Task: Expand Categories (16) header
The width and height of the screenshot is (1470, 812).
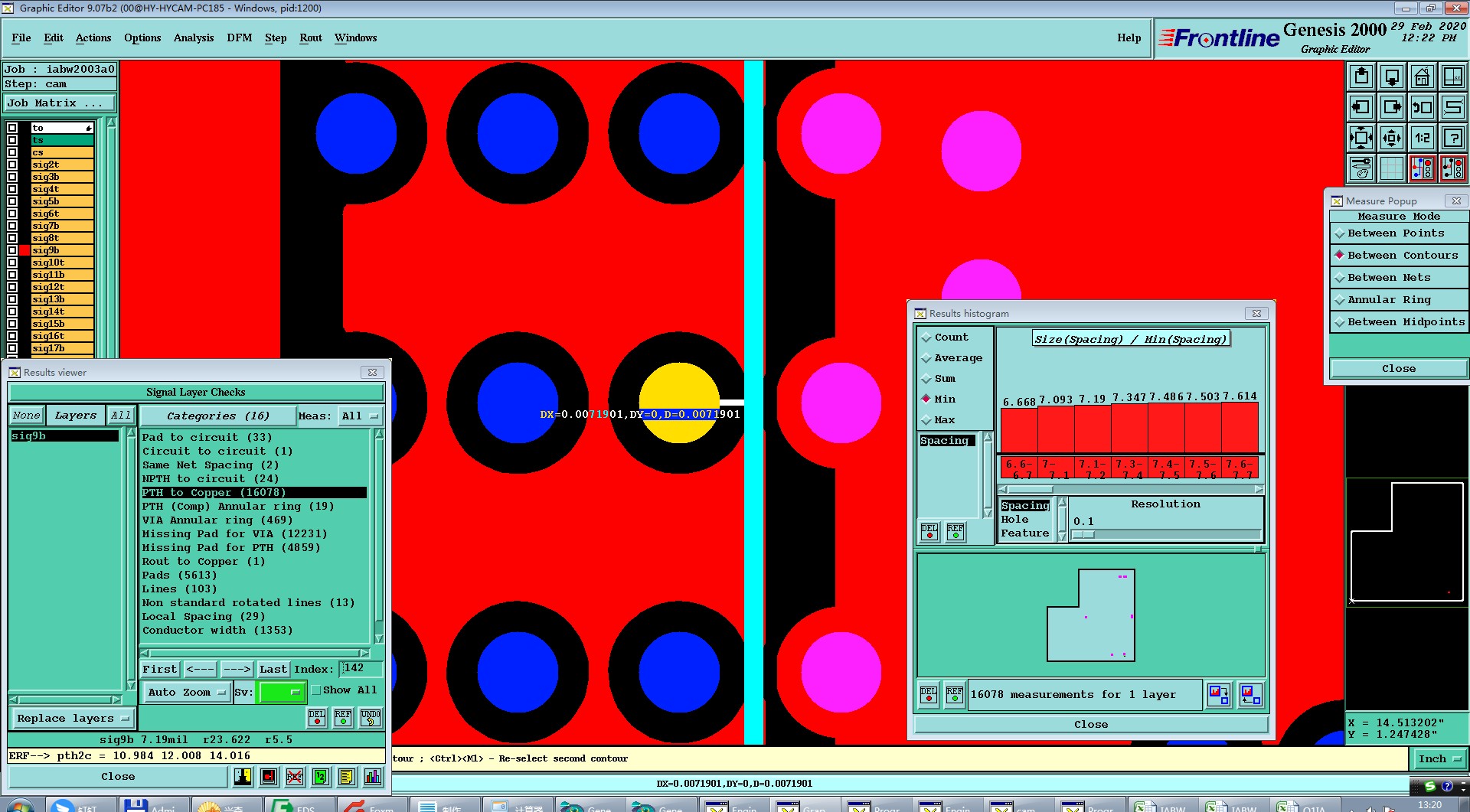Action: click(218, 416)
